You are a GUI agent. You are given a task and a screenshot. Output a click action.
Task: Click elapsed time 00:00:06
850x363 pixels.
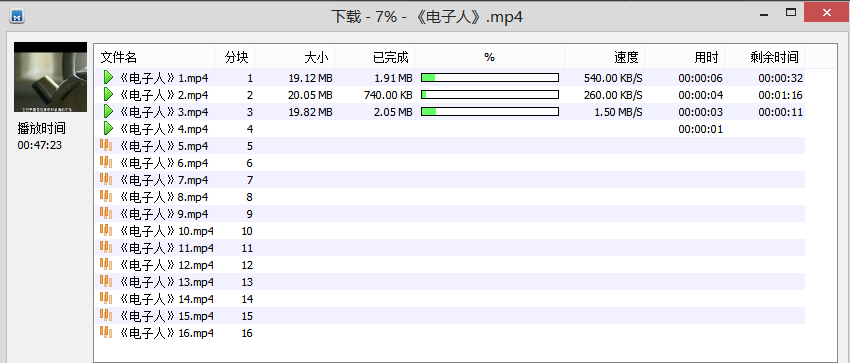coord(700,78)
